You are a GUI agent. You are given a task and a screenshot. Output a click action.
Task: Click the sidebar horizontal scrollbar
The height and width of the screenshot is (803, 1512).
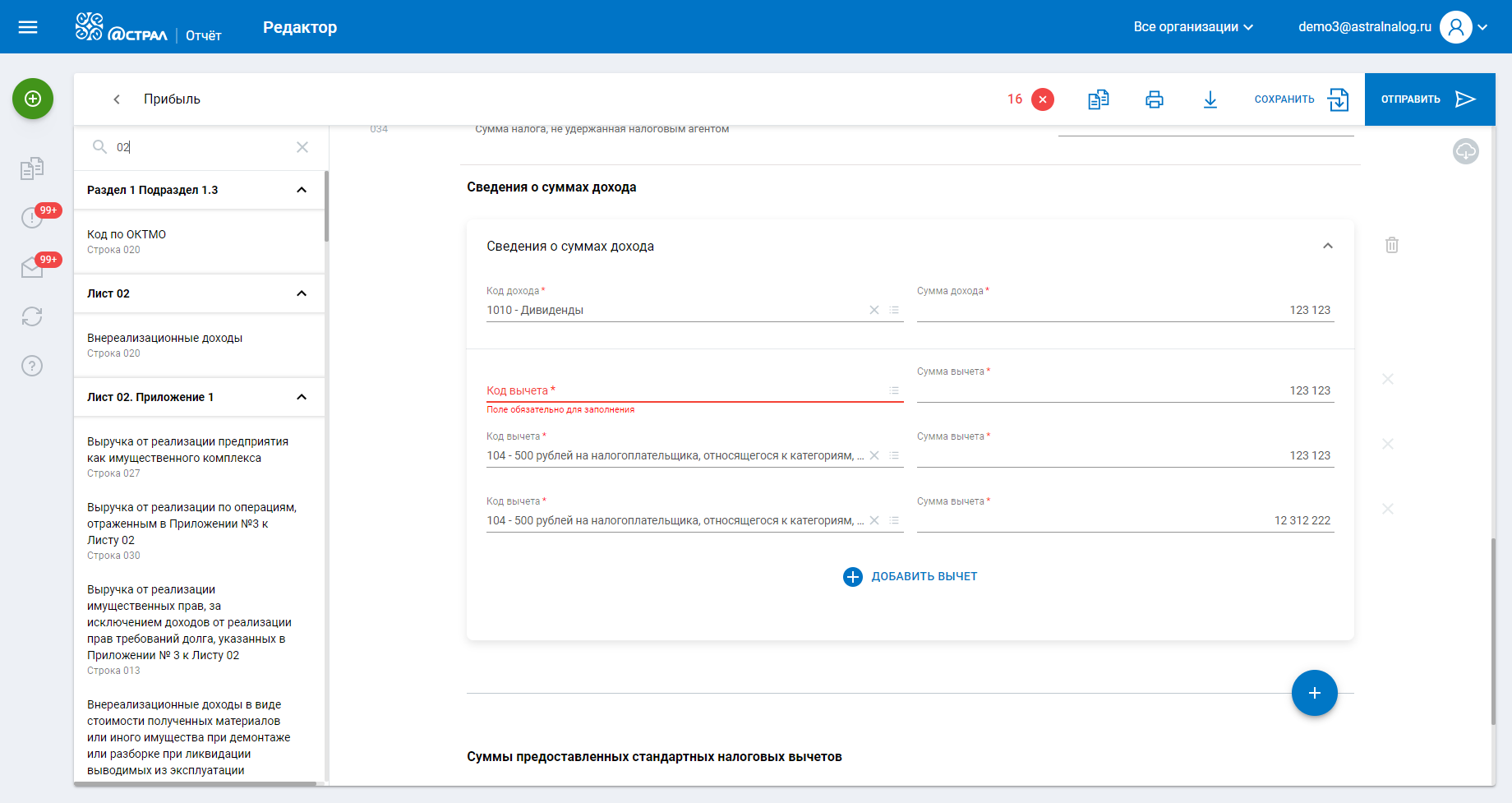pos(196,783)
